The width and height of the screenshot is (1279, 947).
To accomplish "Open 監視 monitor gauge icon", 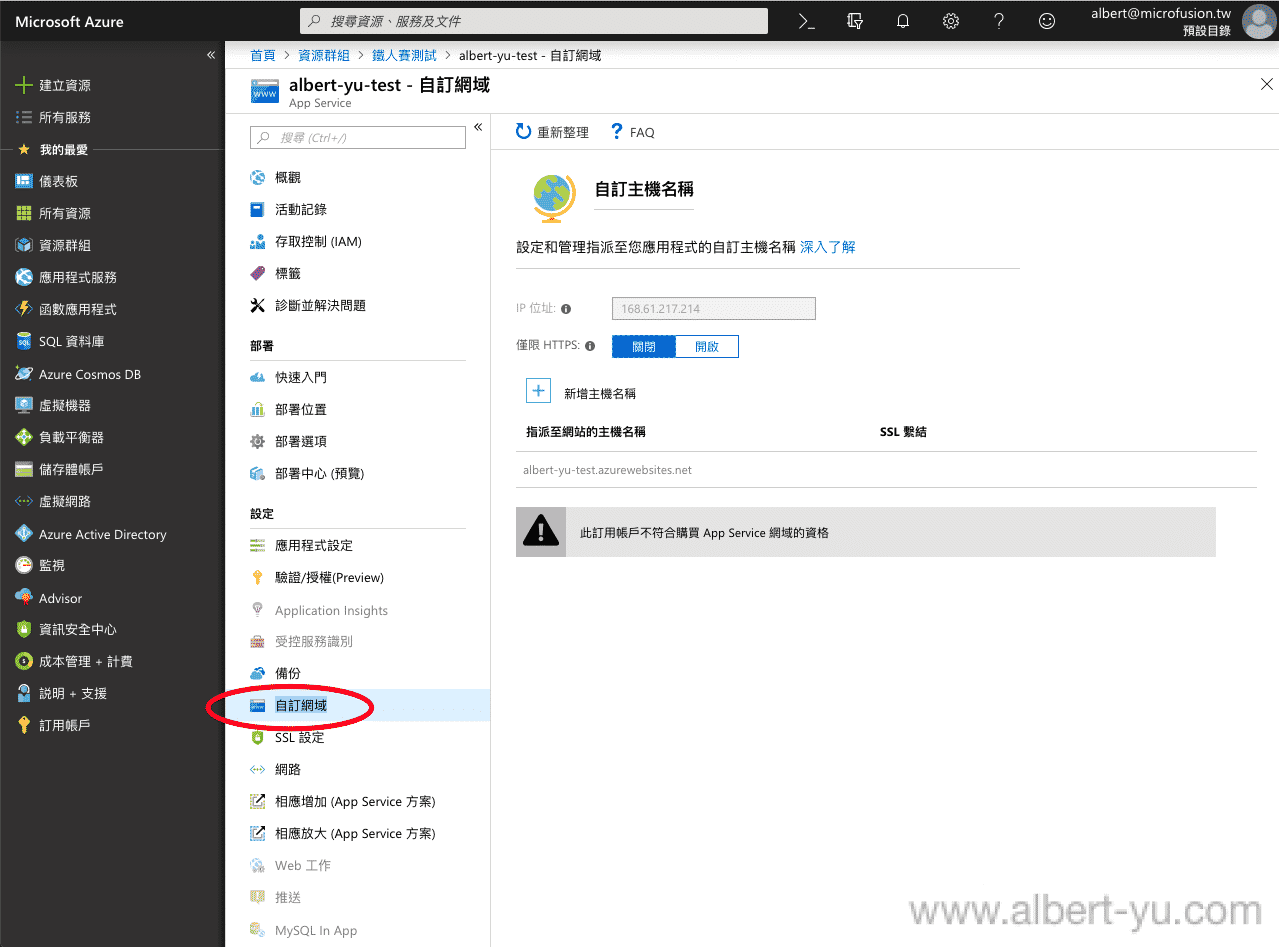I will coord(24,565).
